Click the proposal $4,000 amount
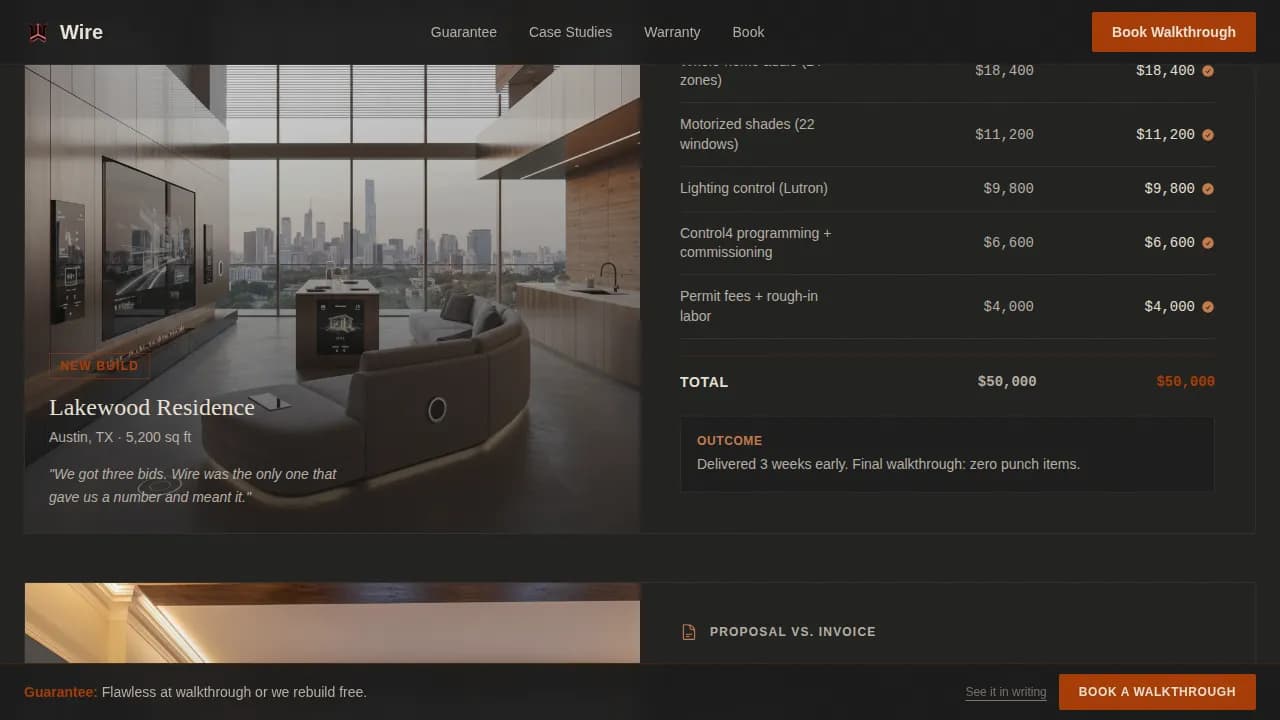Viewport: 1280px width, 720px height. (1008, 307)
